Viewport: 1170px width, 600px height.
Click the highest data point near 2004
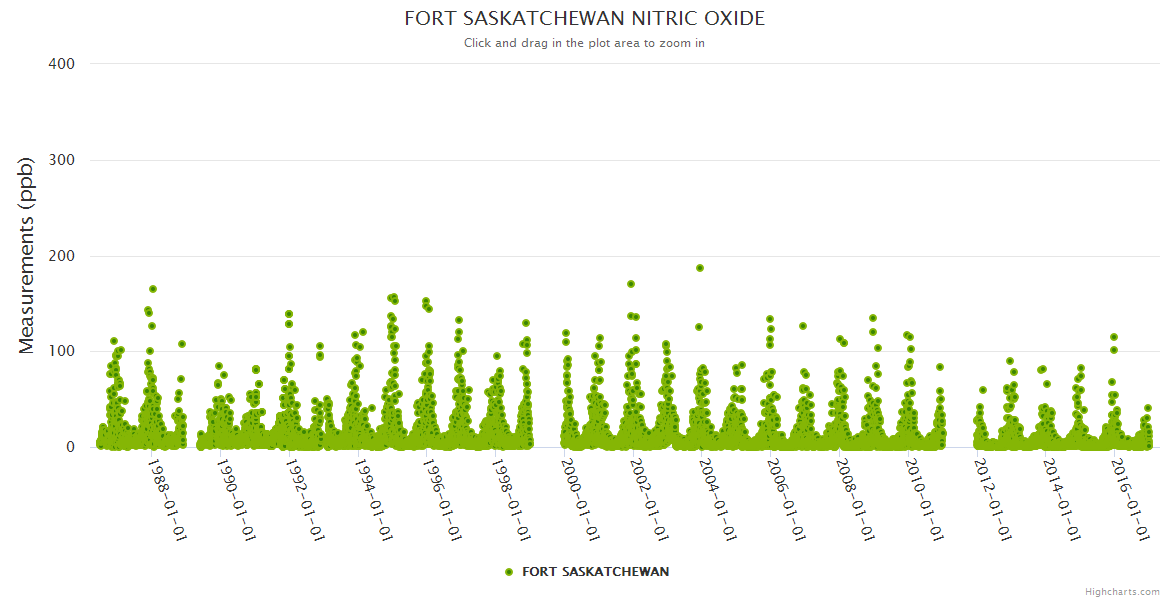click(x=700, y=268)
